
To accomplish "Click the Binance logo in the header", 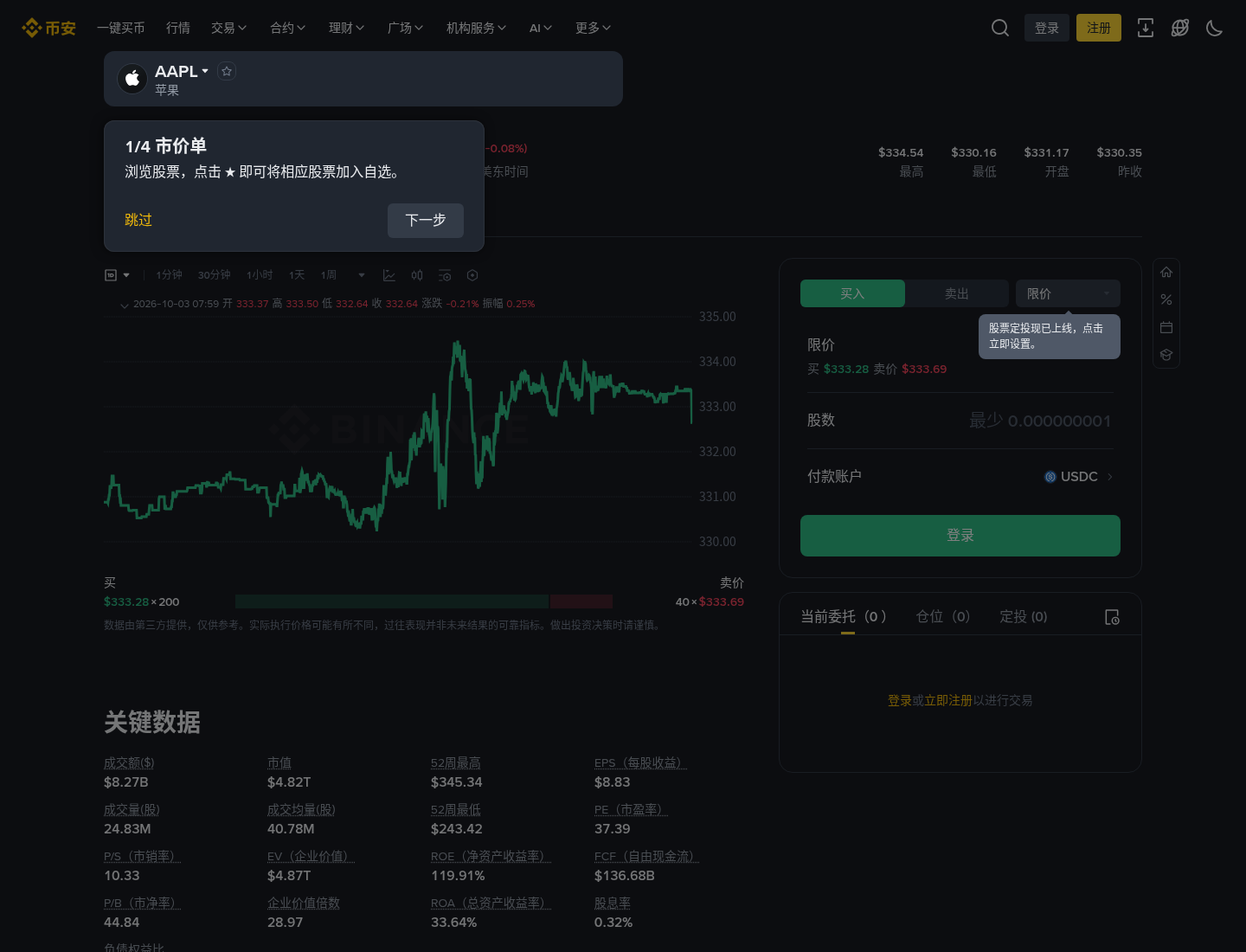I will (48, 28).
